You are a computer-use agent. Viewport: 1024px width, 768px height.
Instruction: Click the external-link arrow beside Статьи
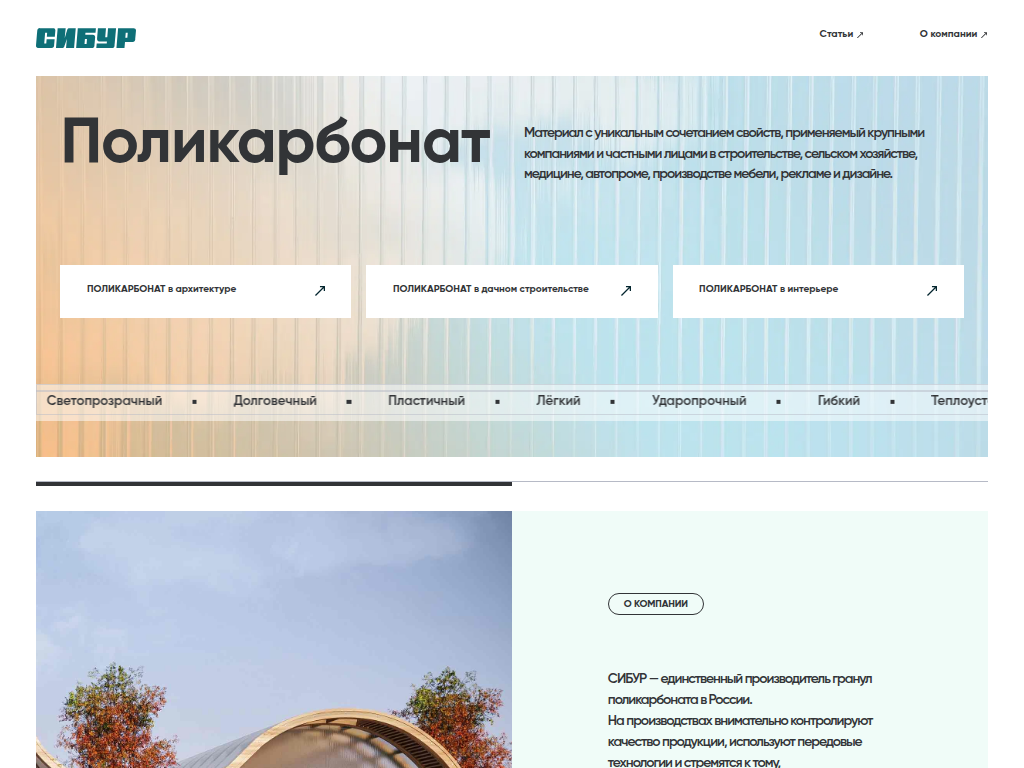pyautogui.click(x=860, y=33)
